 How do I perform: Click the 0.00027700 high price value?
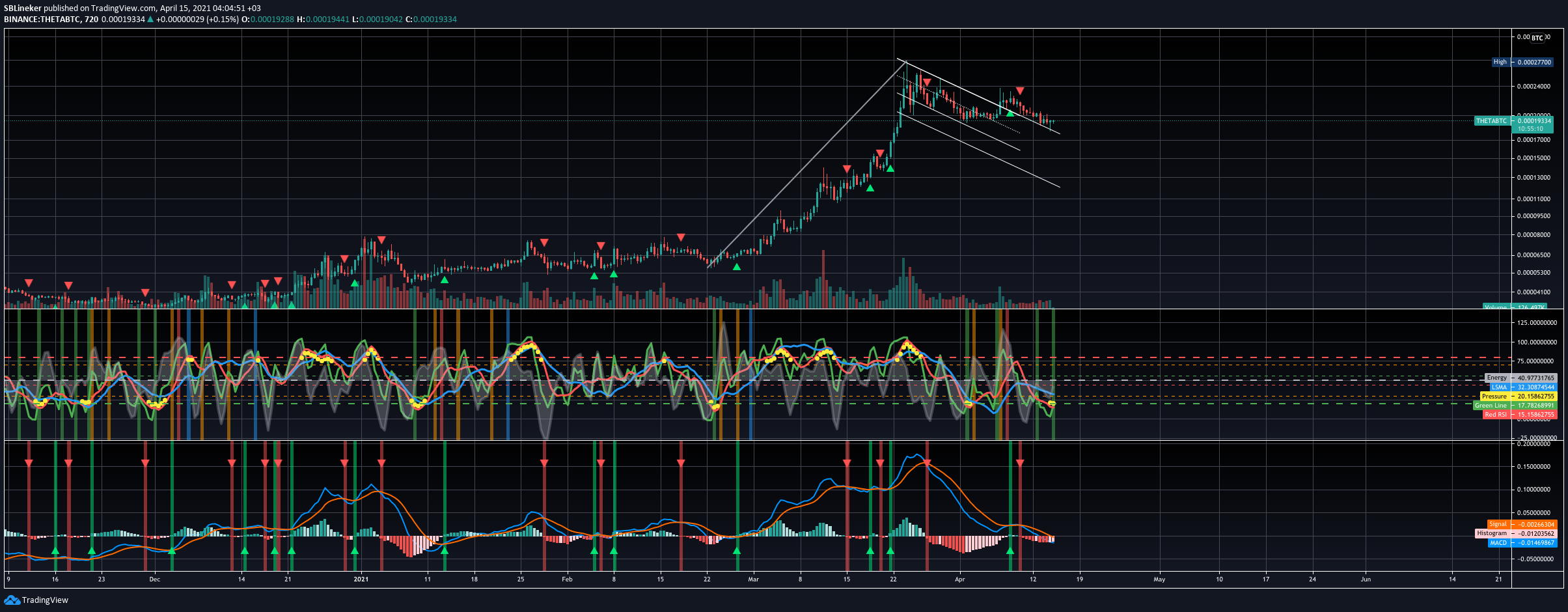(x=1533, y=62)
